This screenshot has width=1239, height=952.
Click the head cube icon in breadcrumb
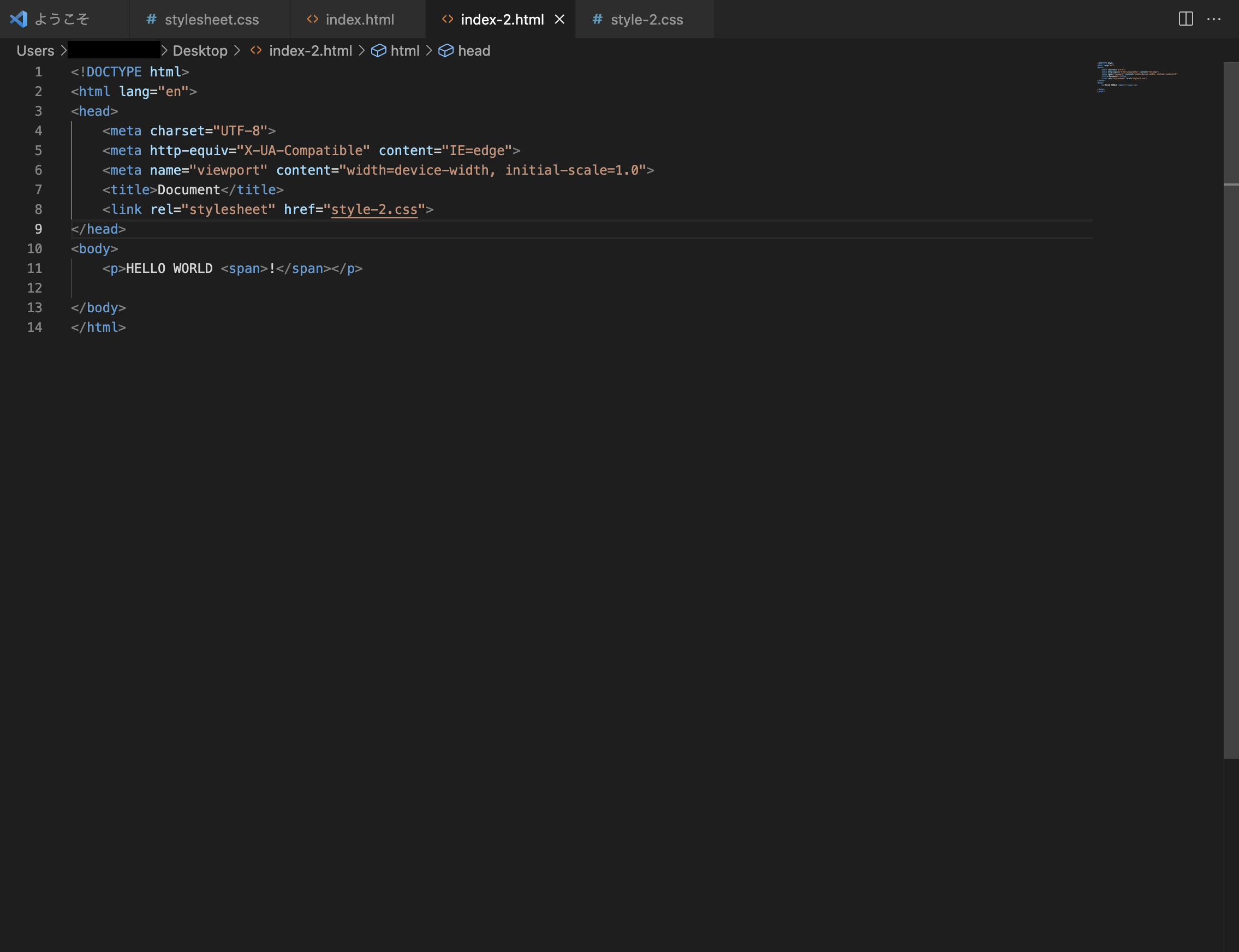[x=446, y=51]
